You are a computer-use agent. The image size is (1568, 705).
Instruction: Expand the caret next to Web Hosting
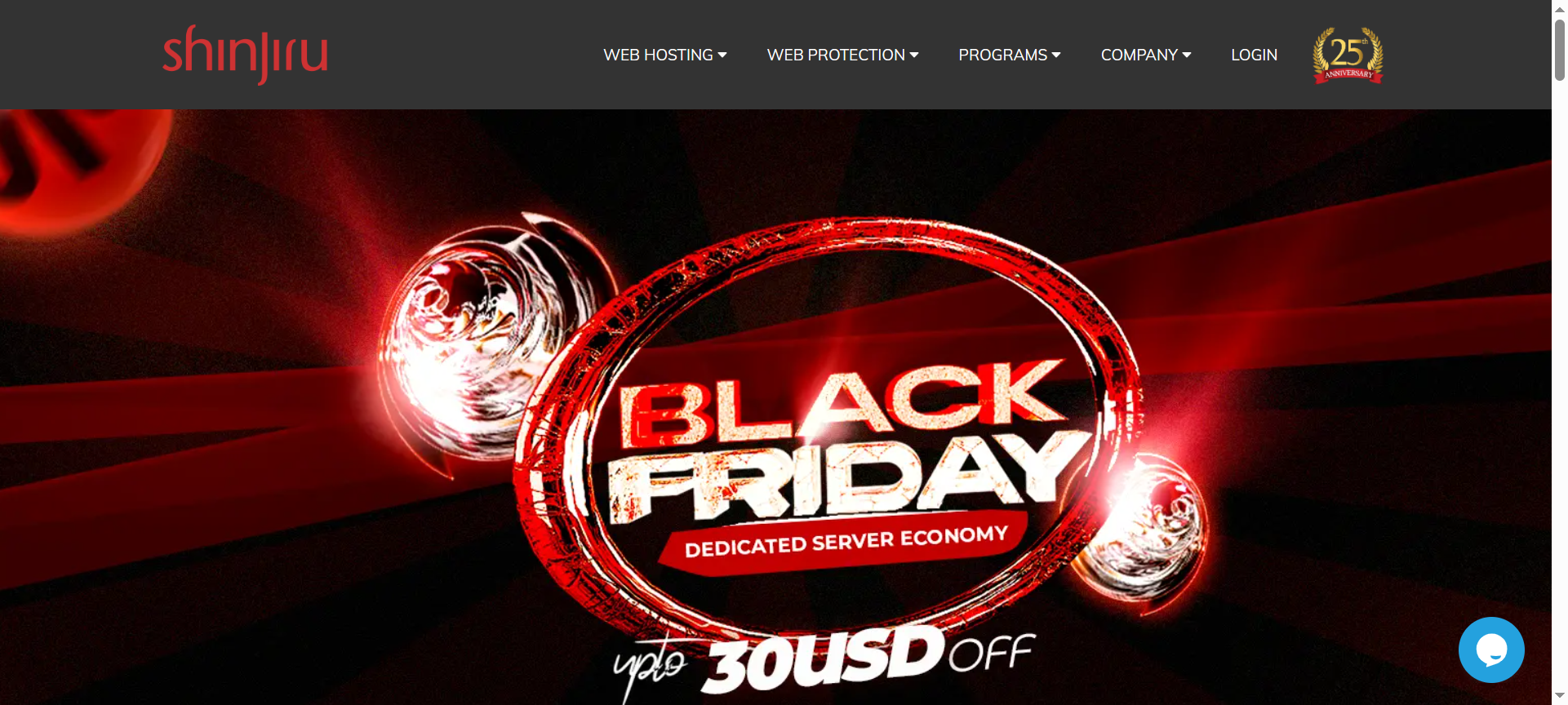pyautogui.click(x=722, y=55)
